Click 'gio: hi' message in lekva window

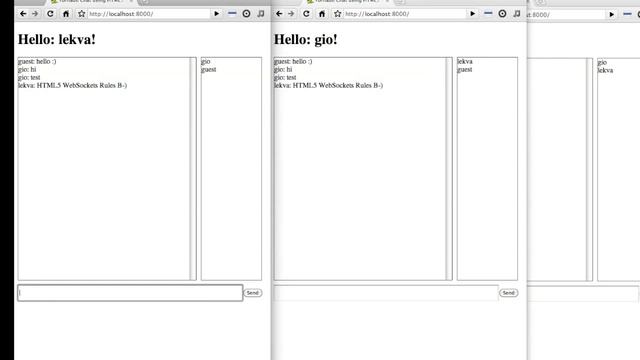(27, 70)
